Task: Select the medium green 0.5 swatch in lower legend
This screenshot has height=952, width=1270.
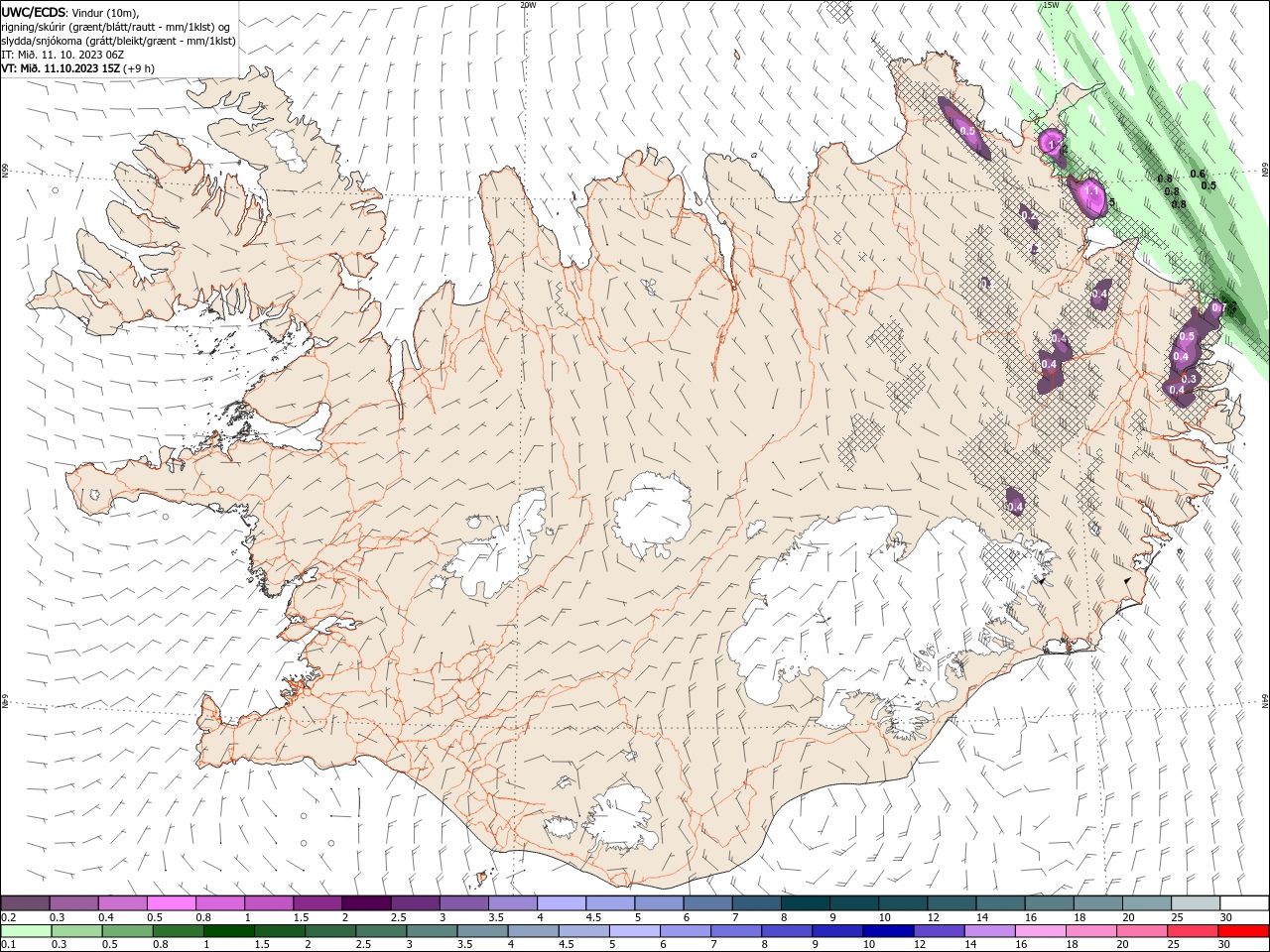Action: pyautogui.click(x=127, y=931)
